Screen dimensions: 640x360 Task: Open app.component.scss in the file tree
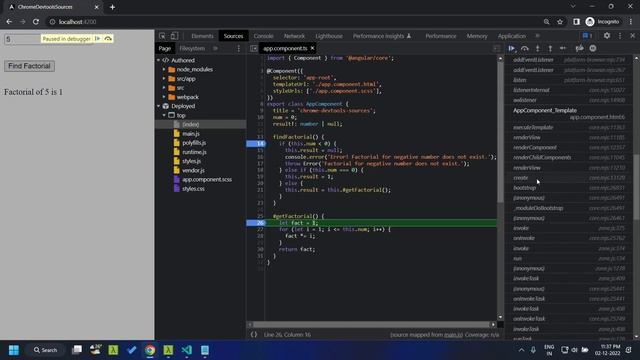pos(207,180)
